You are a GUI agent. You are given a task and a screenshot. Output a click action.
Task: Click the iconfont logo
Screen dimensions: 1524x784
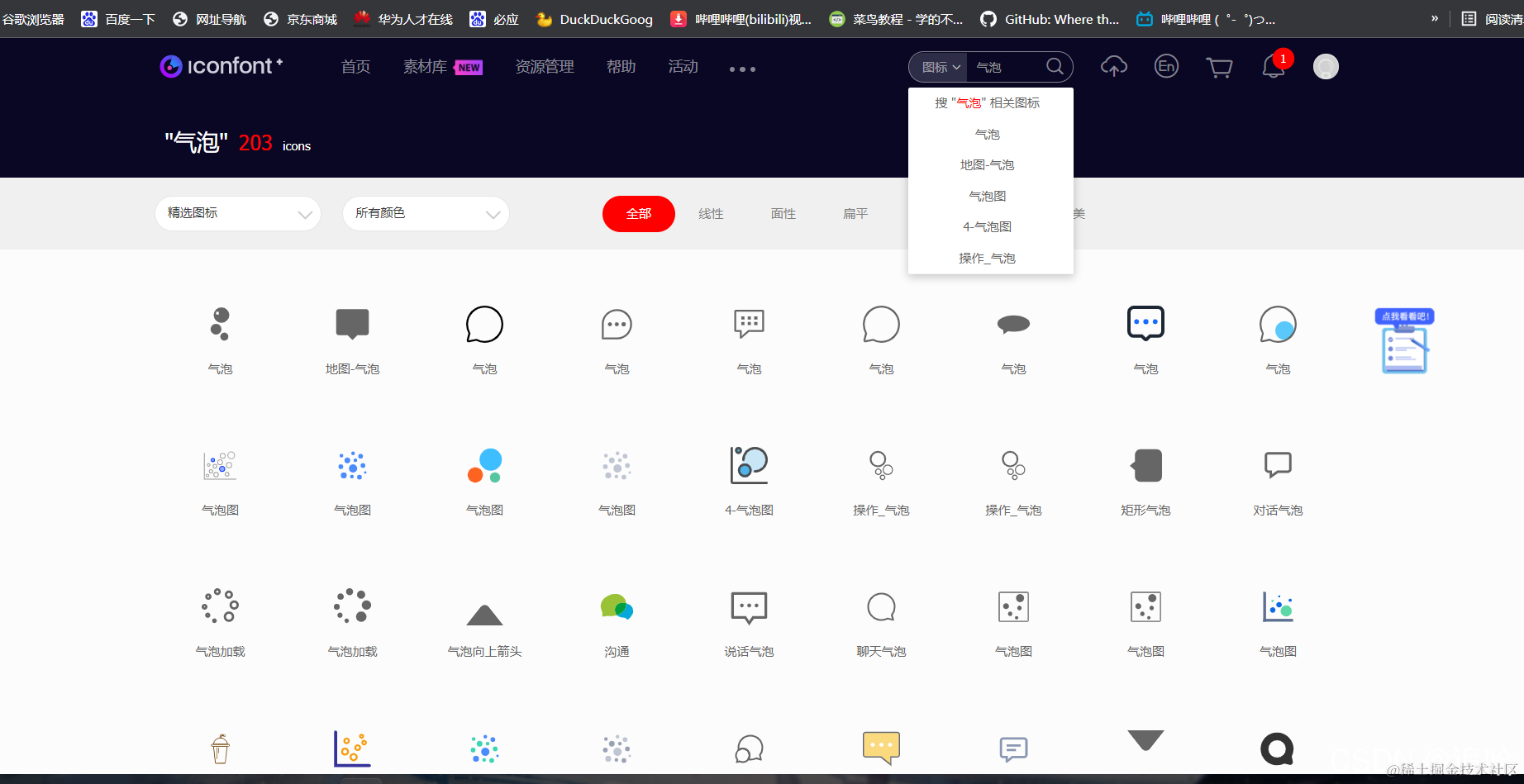(x=221, y=66)
